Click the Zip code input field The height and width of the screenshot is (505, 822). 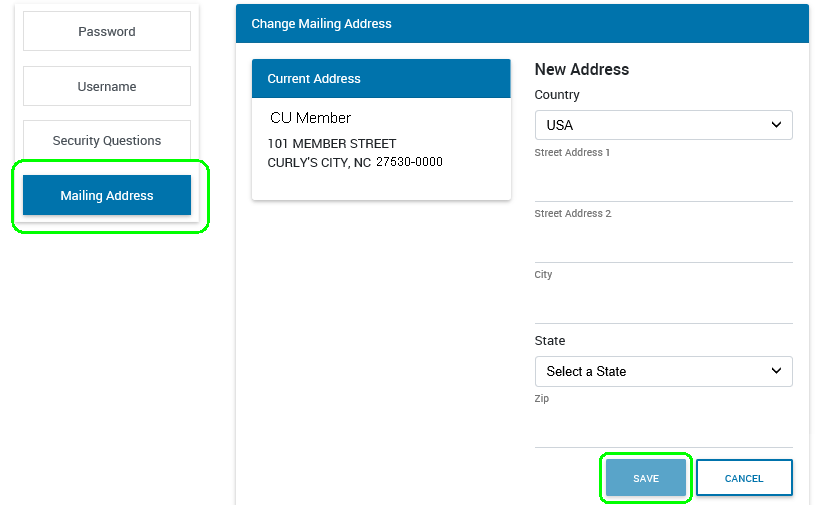click(663, 429)
